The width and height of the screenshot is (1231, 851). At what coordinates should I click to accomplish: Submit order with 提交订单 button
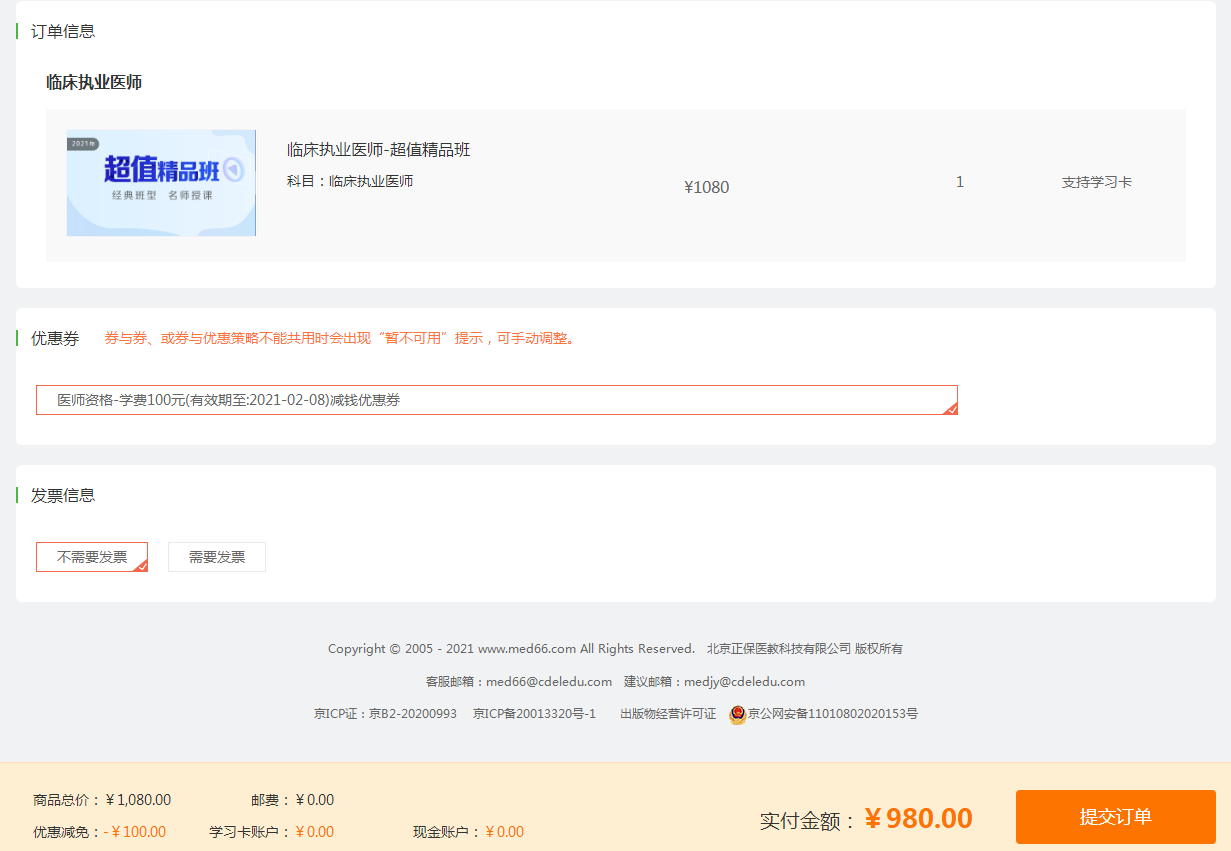1115,817
